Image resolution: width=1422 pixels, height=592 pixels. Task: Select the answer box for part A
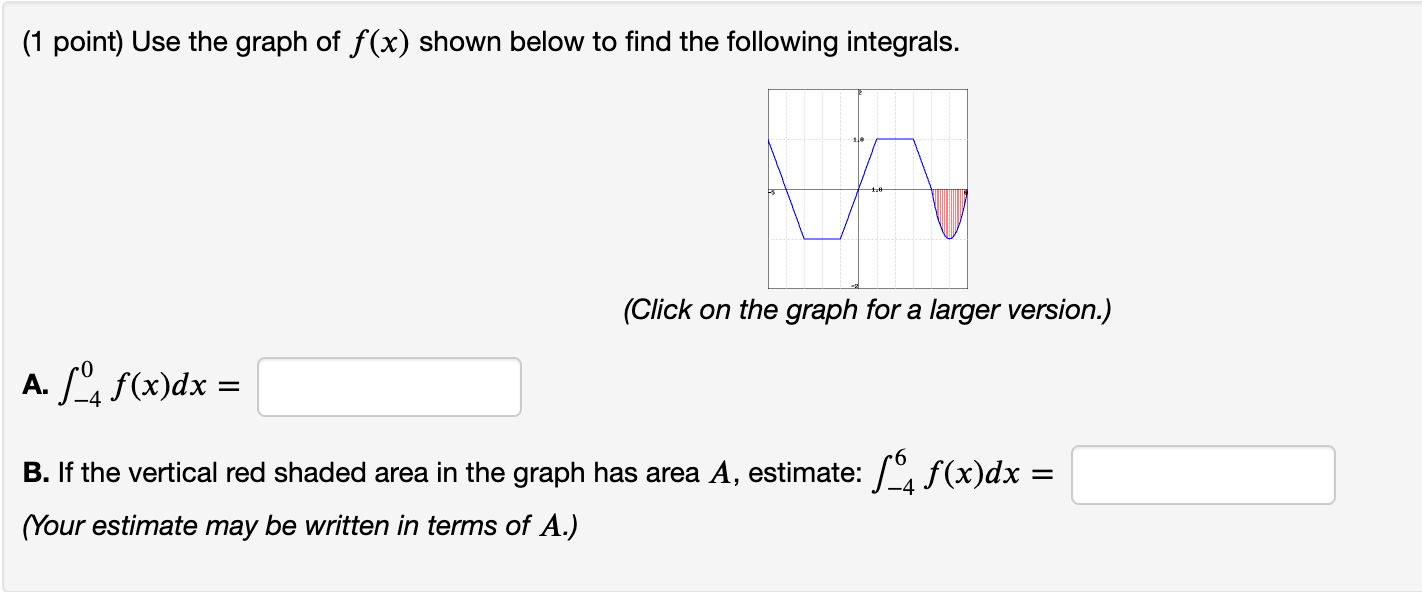pos(389,387)
